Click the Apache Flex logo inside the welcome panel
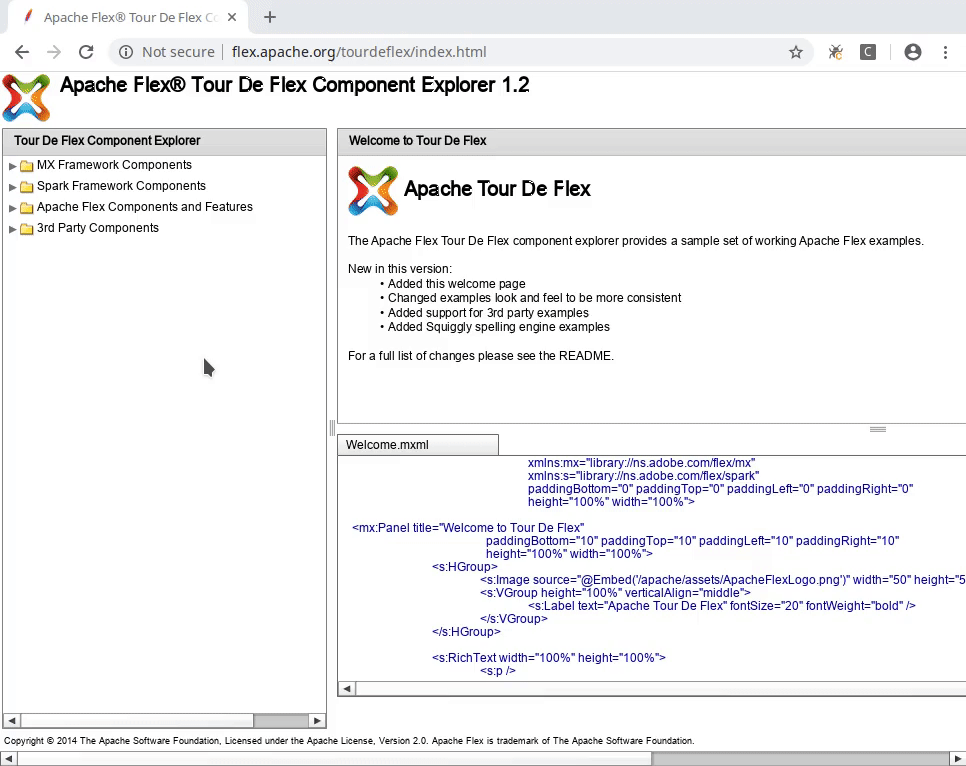Screen dimensions: 966x766 (x=373, y=190)
